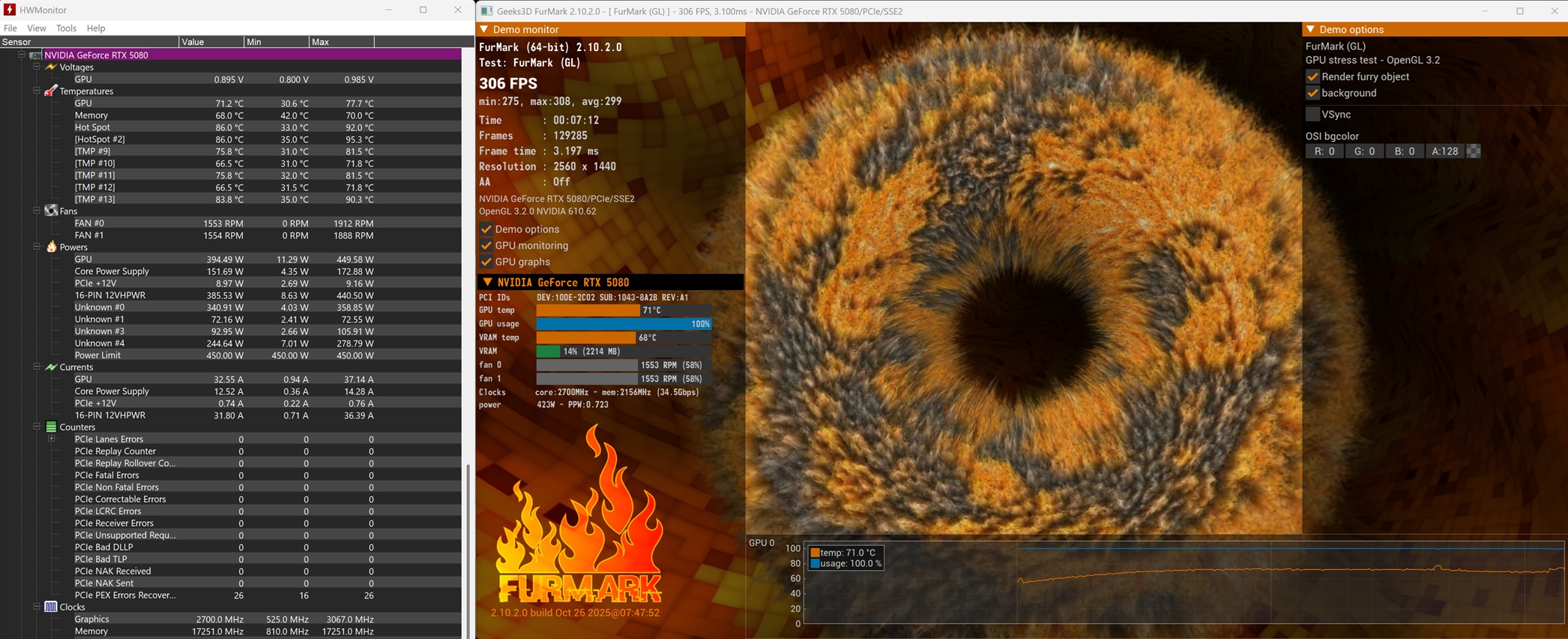Open the View menu in HWMonitor

pyautogui.click(x=36, y=28)
